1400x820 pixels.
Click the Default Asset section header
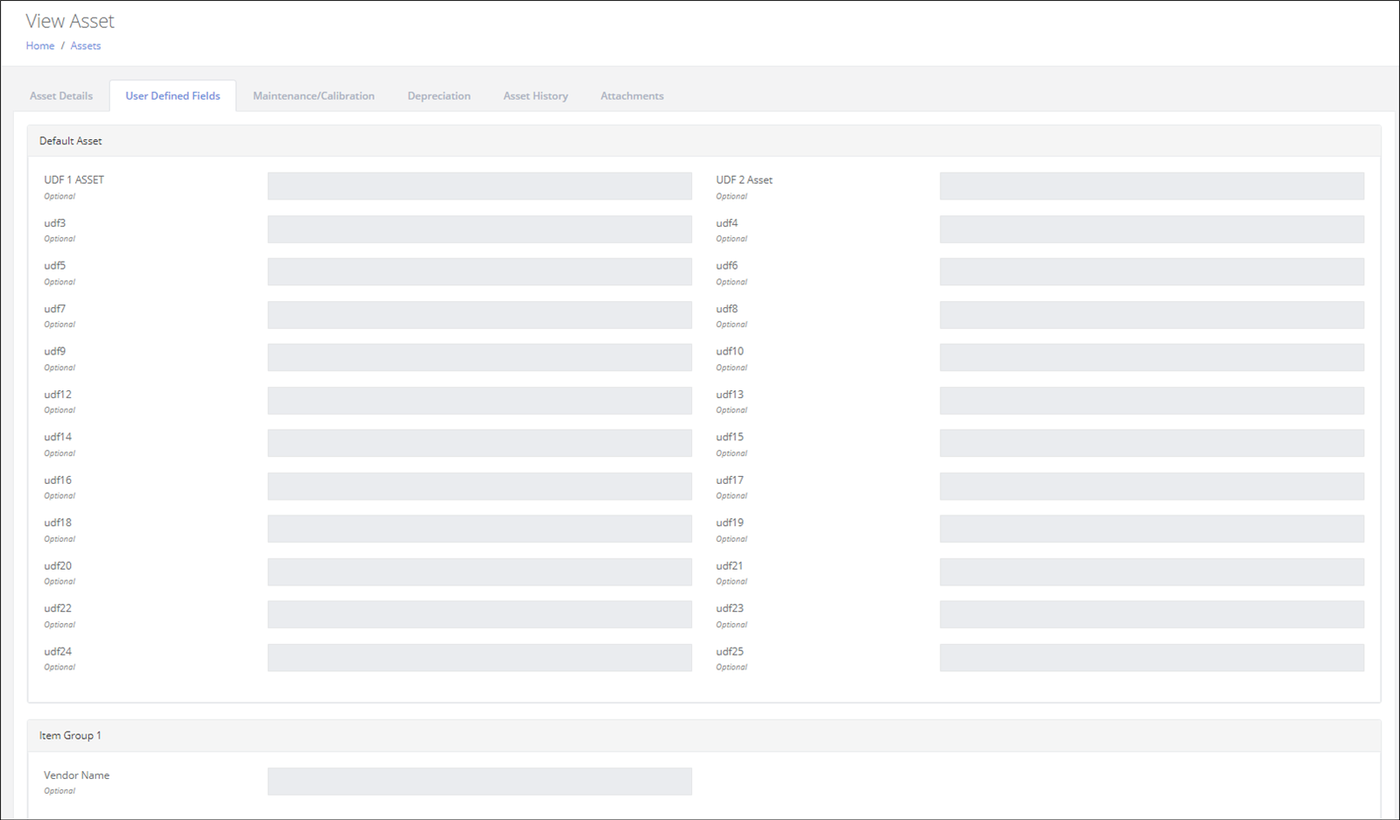[704, 141]
